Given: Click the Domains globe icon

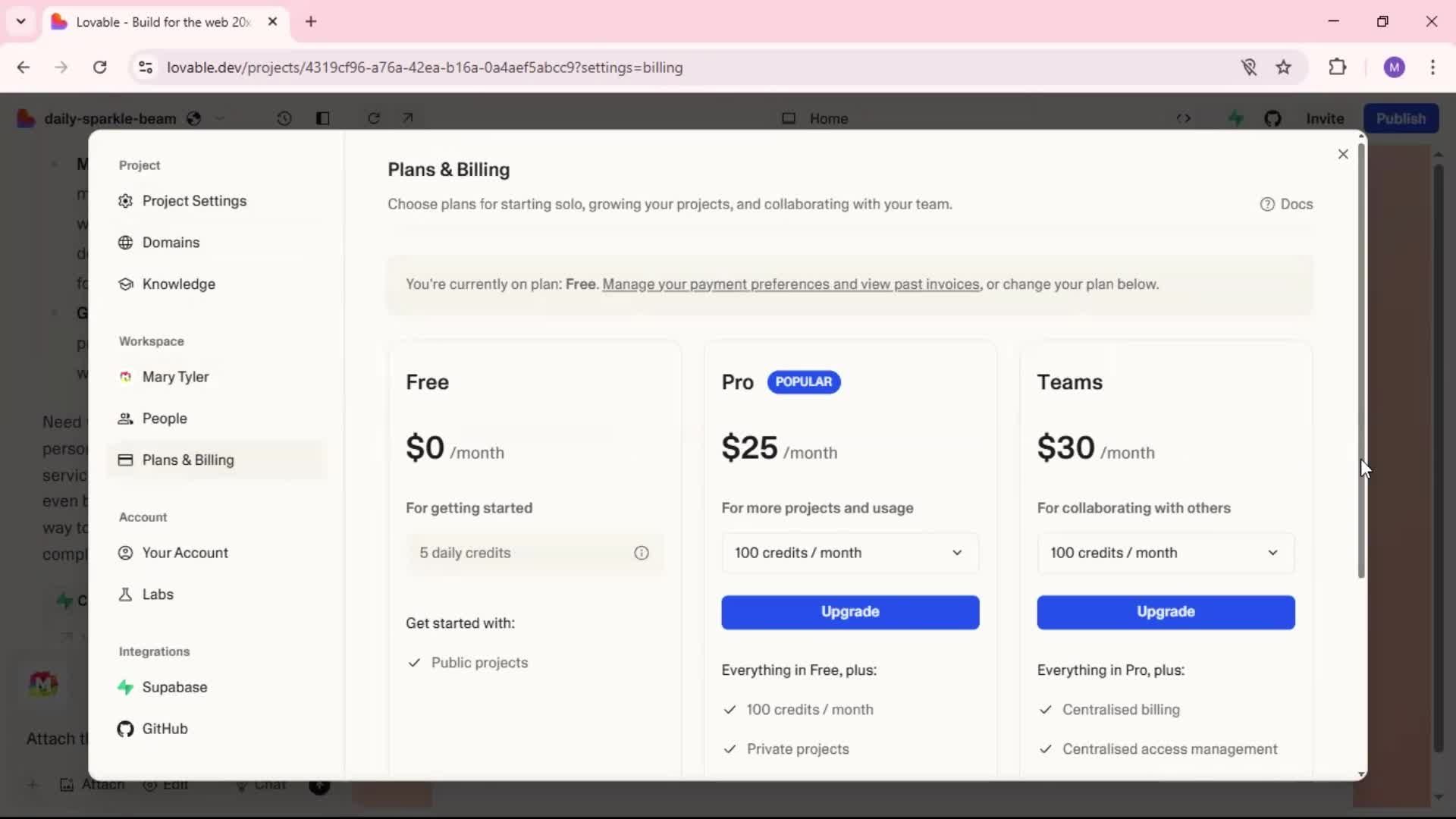Looking at the screenshot, I should [x=126, y=243].
